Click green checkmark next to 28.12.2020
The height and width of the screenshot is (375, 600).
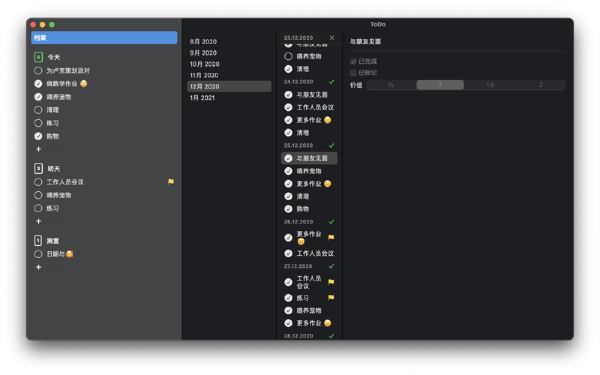(331, 336)
